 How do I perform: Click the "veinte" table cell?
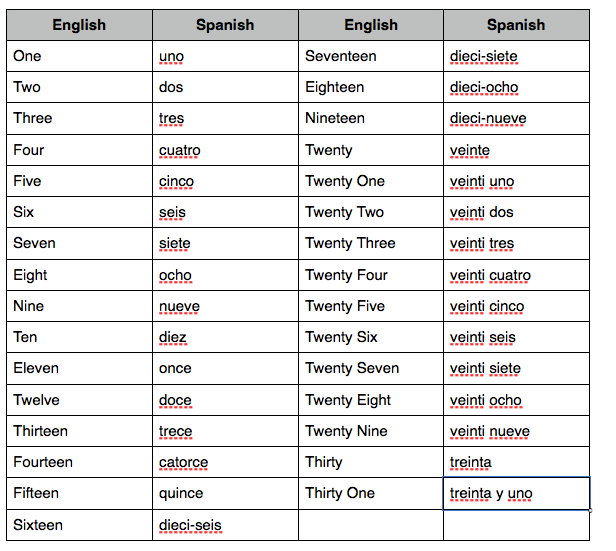[x=470, y=150]
